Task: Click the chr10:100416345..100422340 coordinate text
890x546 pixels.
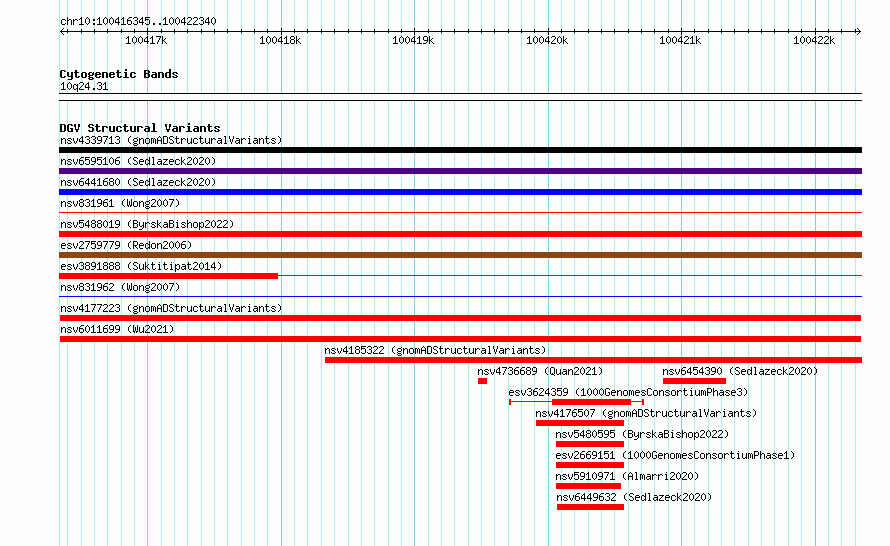Action: pos(138,21)
